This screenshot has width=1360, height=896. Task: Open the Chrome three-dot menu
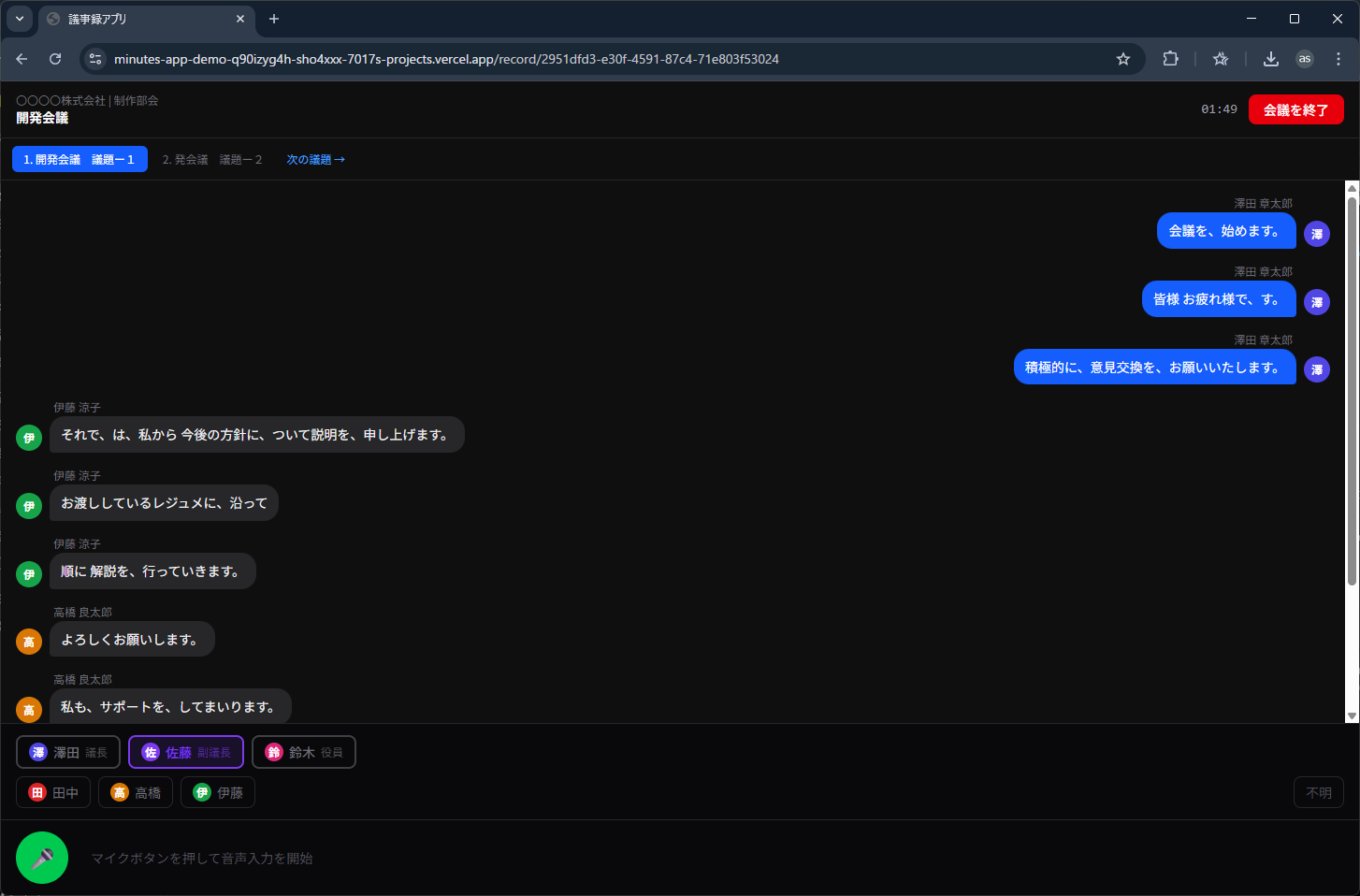coord(1338,59)
